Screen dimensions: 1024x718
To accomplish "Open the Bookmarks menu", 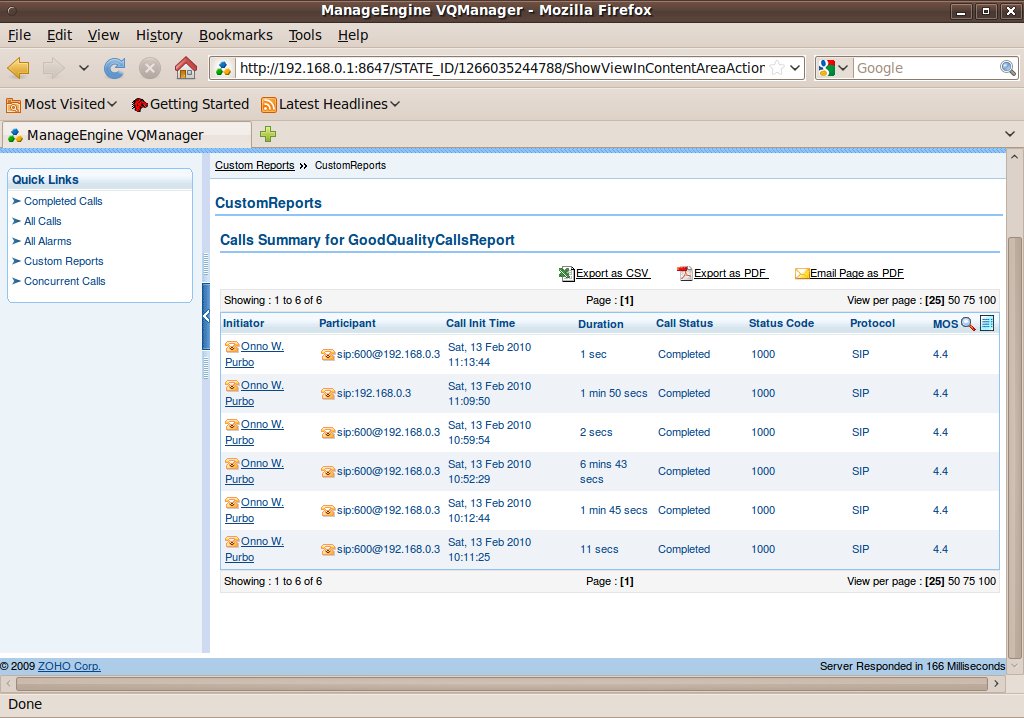I will coord(235,35).
